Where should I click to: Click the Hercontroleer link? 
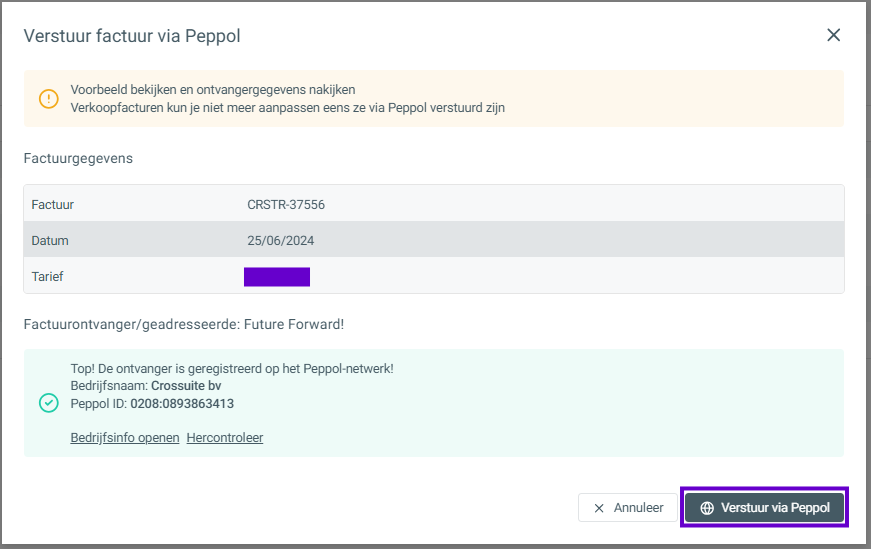(x=225, y=438)
